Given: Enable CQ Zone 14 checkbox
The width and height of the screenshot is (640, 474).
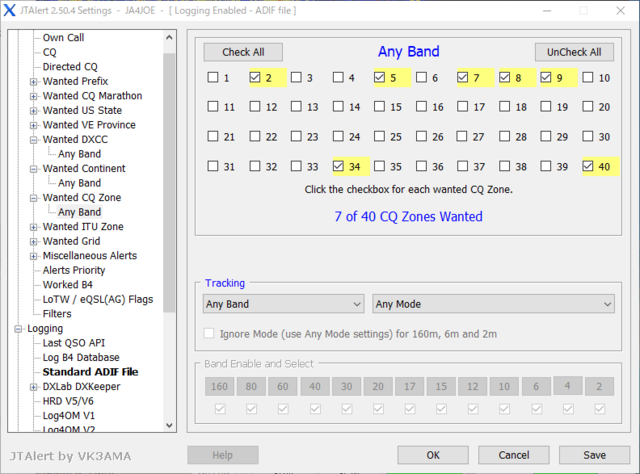Looking at the screenshot, I should pyautogui.click(x=338, y=107).
